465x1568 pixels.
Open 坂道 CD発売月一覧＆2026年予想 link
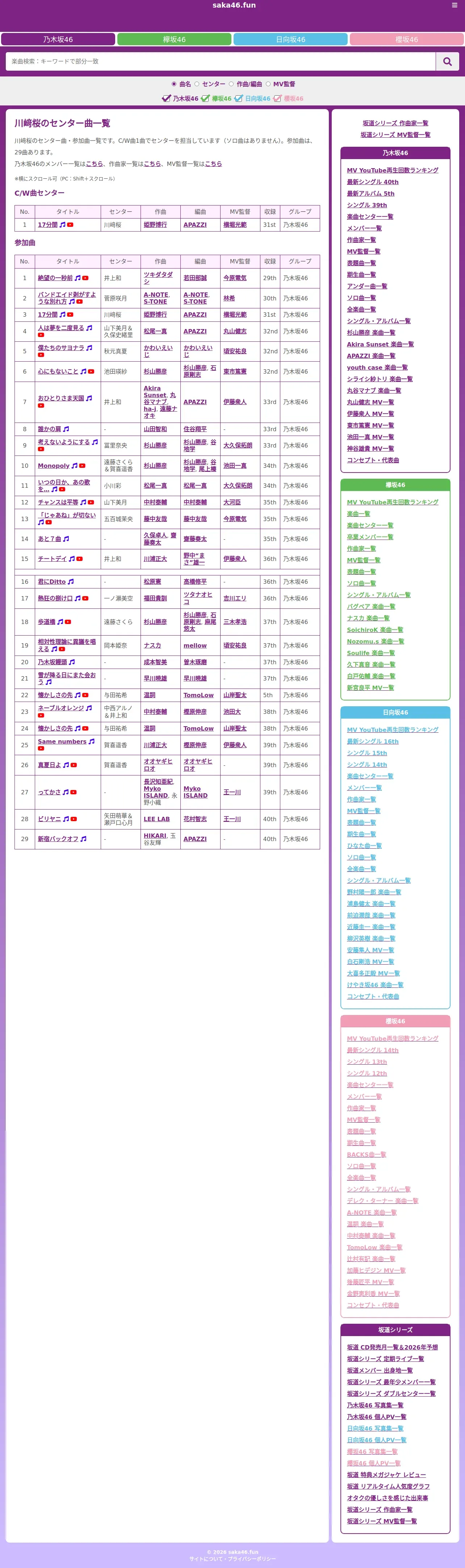(393, 1348)
